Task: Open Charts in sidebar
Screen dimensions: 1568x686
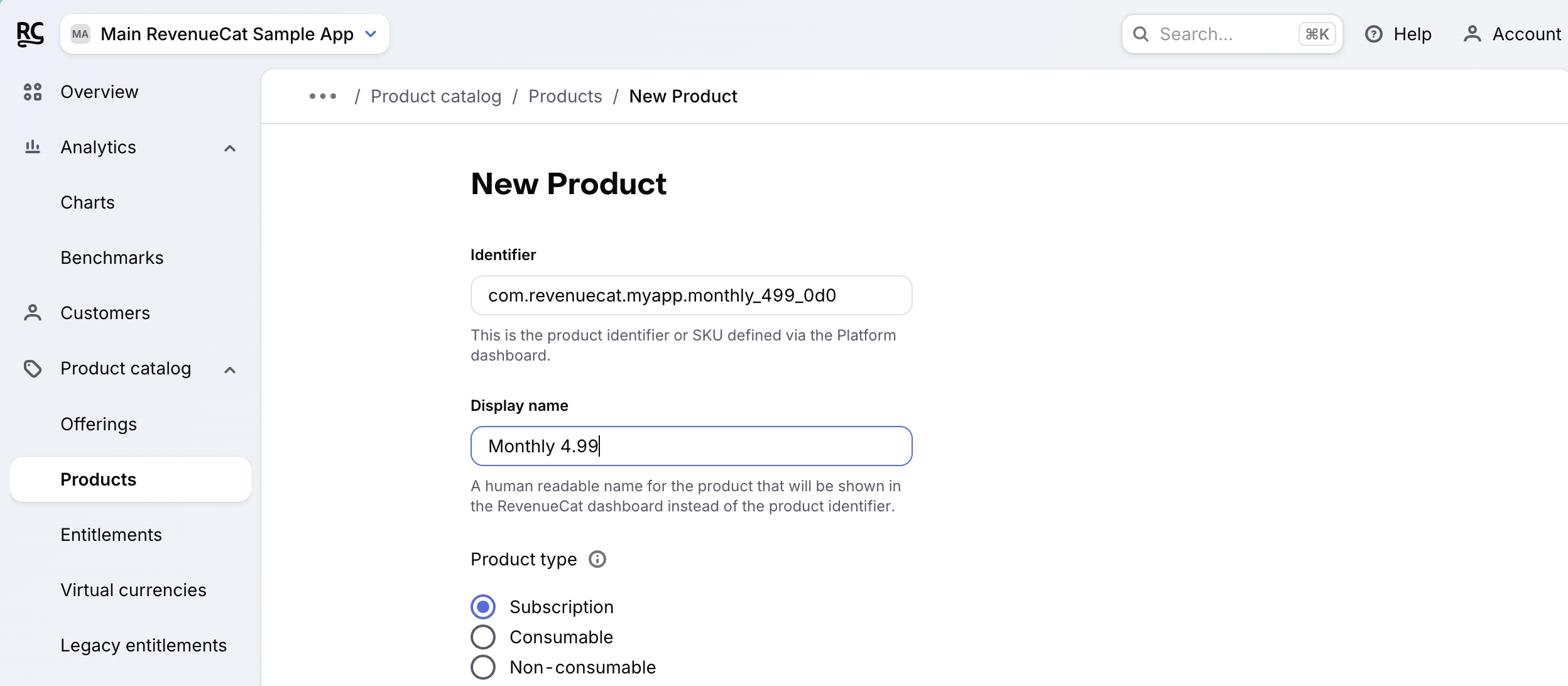Action: [87, 202]
